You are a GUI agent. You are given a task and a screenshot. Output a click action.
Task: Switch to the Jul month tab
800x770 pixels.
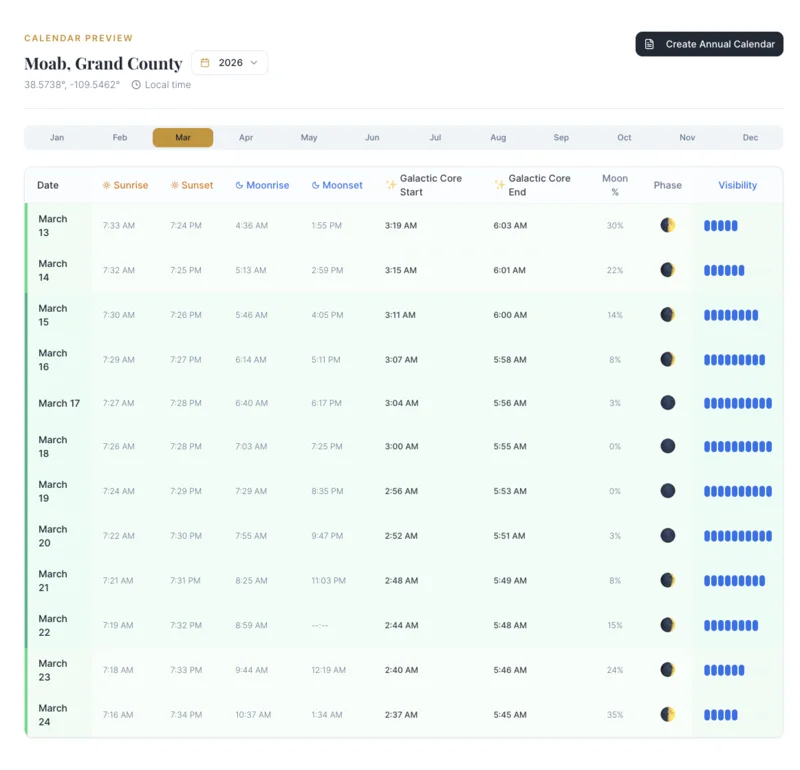(x=435, y=138)
